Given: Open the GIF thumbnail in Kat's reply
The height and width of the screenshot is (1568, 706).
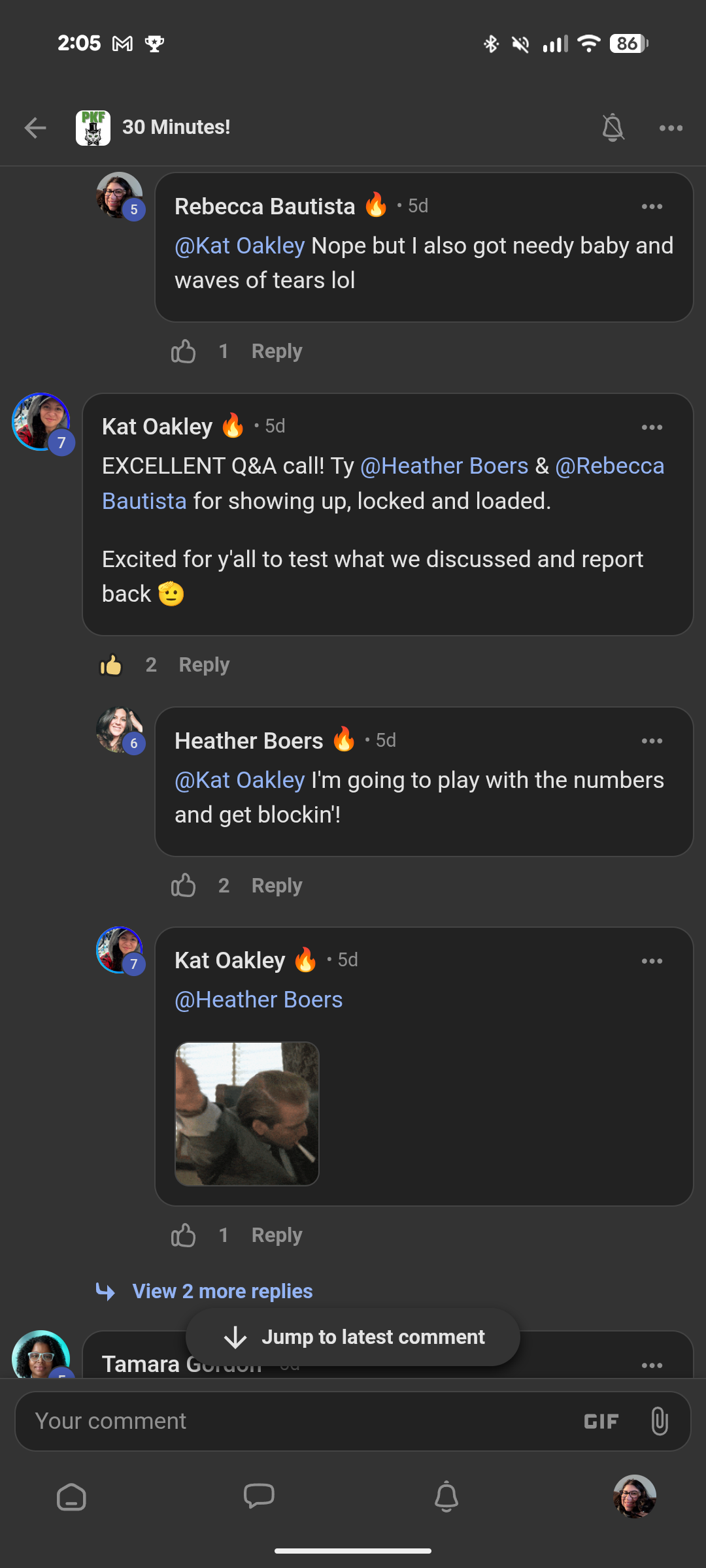Looking at the screenshot, I should (x=247, y=1114).
